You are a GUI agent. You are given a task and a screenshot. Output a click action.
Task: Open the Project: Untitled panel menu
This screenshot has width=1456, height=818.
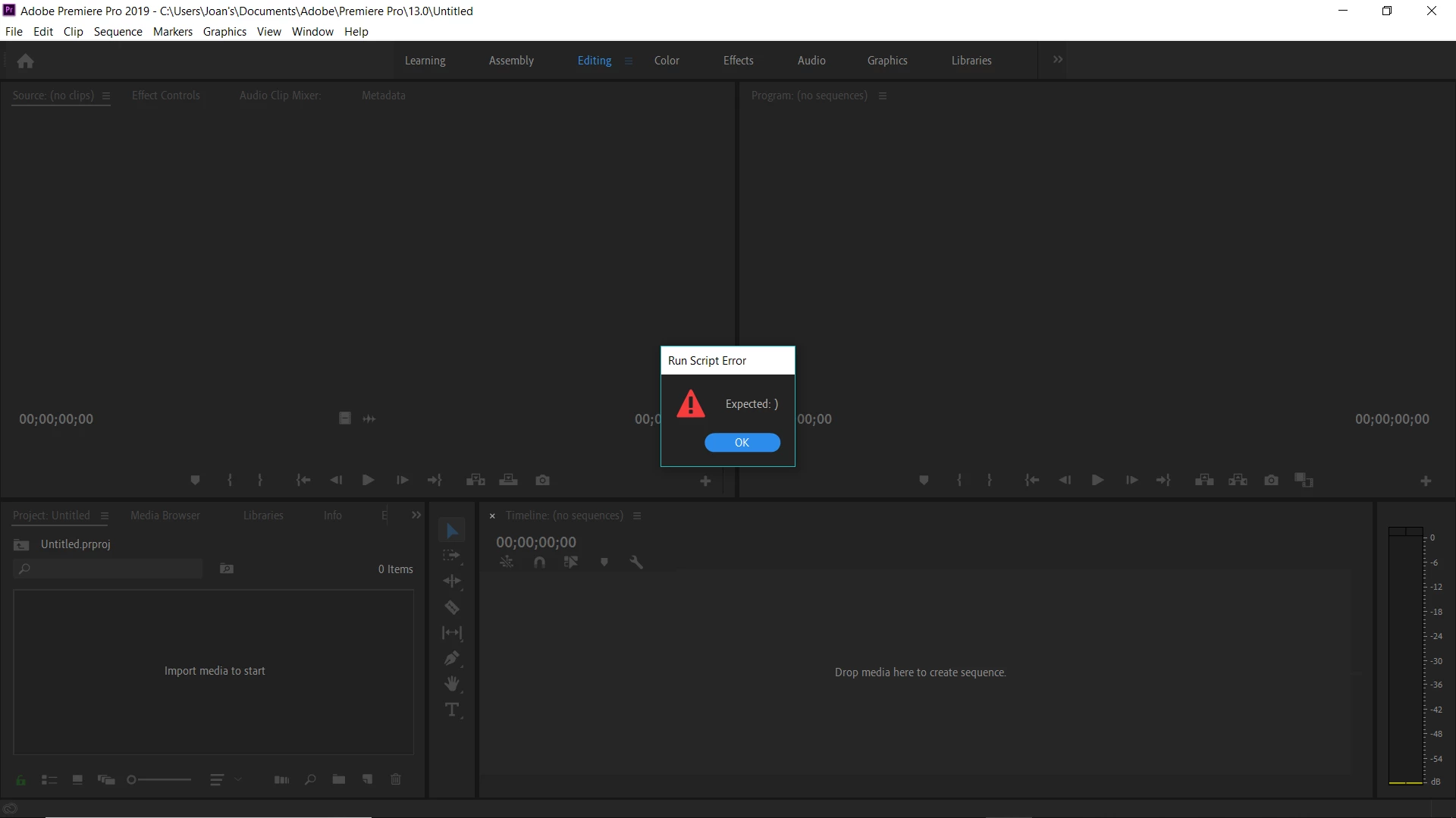(x=105, y=516)
